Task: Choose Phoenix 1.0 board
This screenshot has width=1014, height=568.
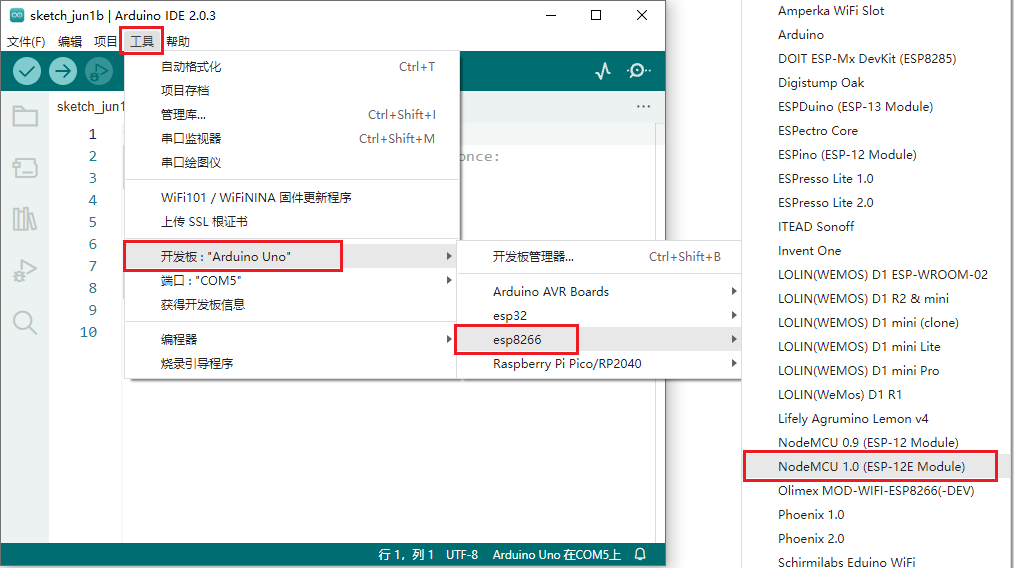Action: (x=810, y=514)
